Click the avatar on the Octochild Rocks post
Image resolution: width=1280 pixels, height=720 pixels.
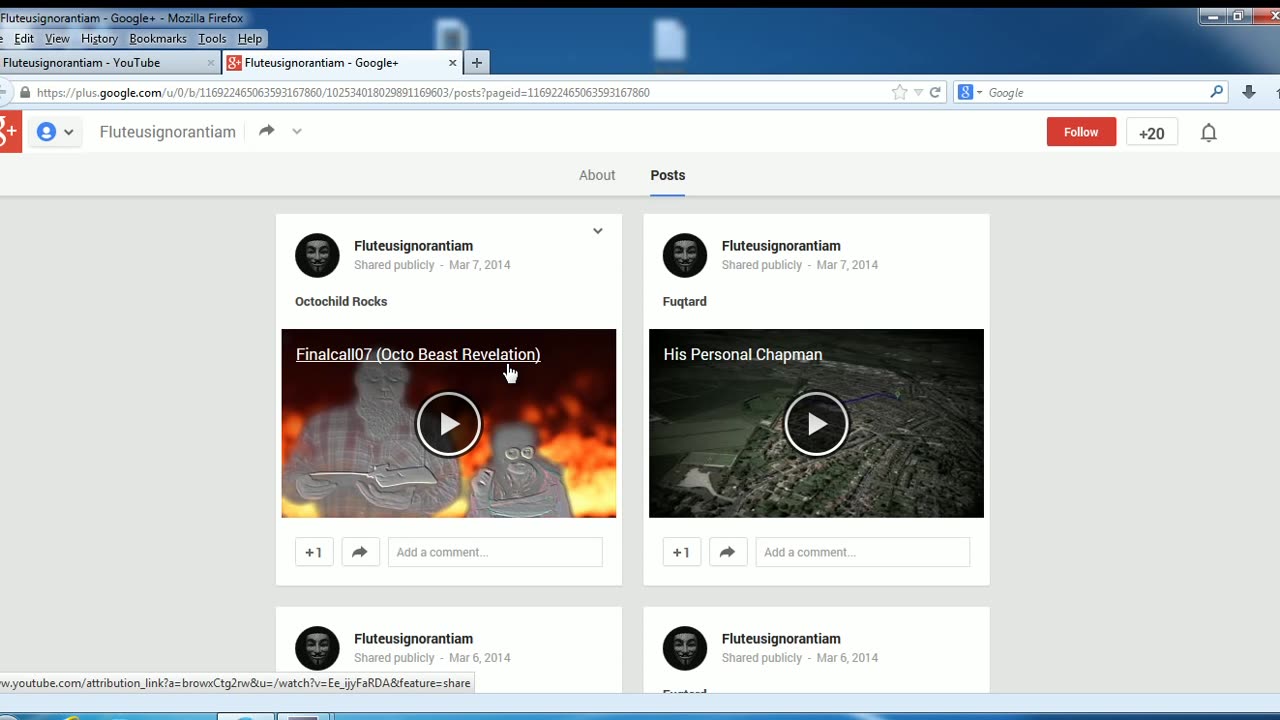(317, 256)
